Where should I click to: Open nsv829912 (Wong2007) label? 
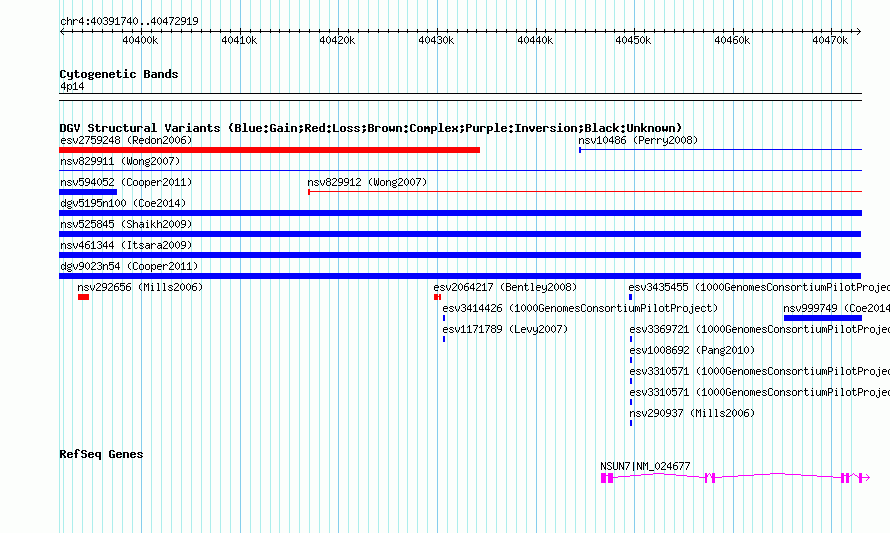click(367, 182)
